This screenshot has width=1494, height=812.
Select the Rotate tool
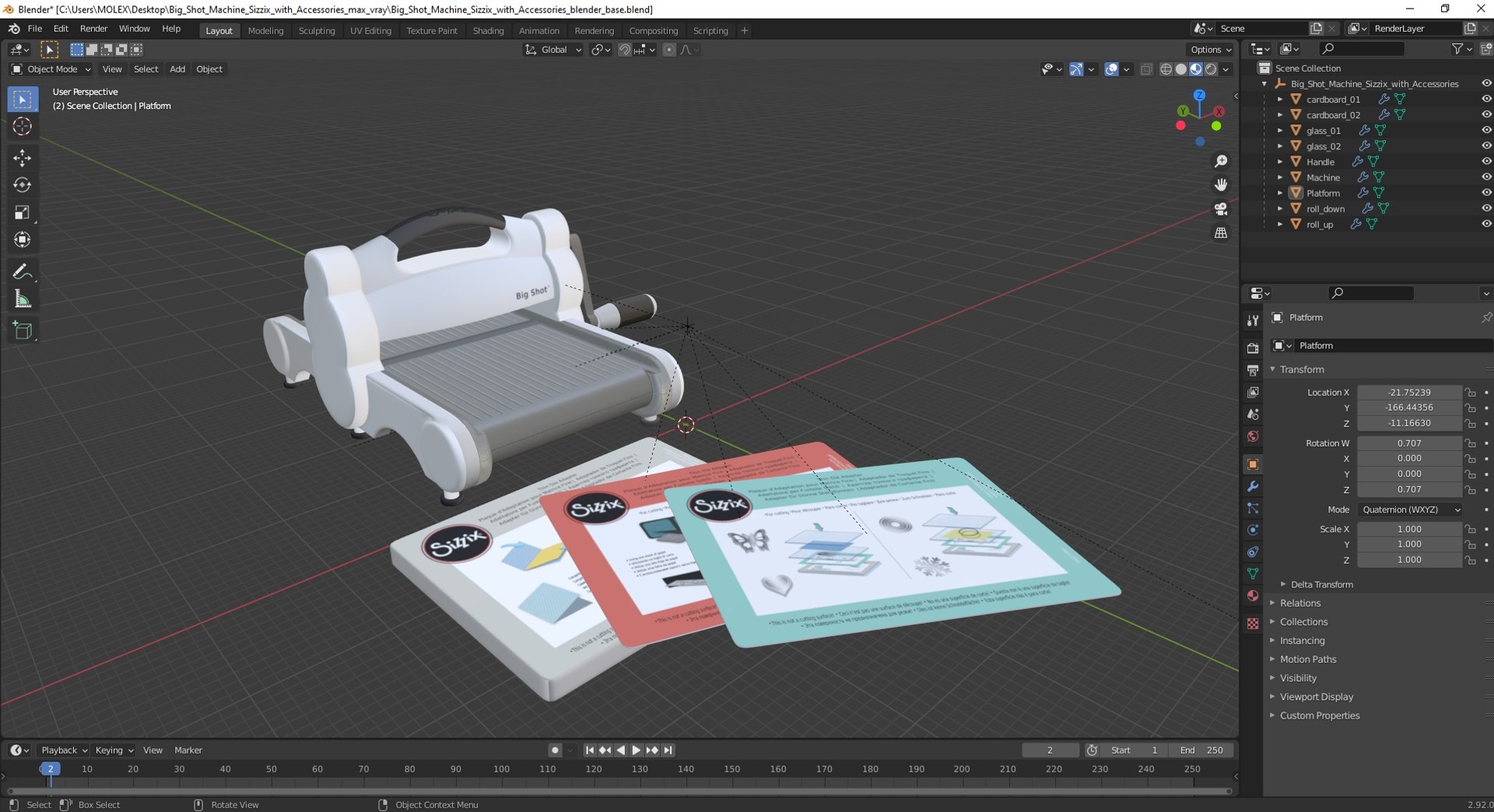pyautogui.click(x=22, y=185)
